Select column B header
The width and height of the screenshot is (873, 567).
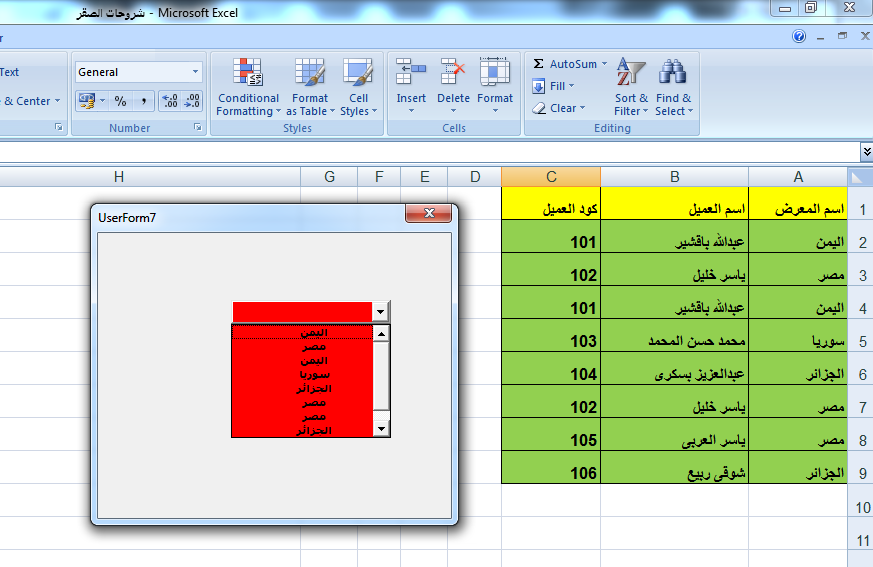675,177
